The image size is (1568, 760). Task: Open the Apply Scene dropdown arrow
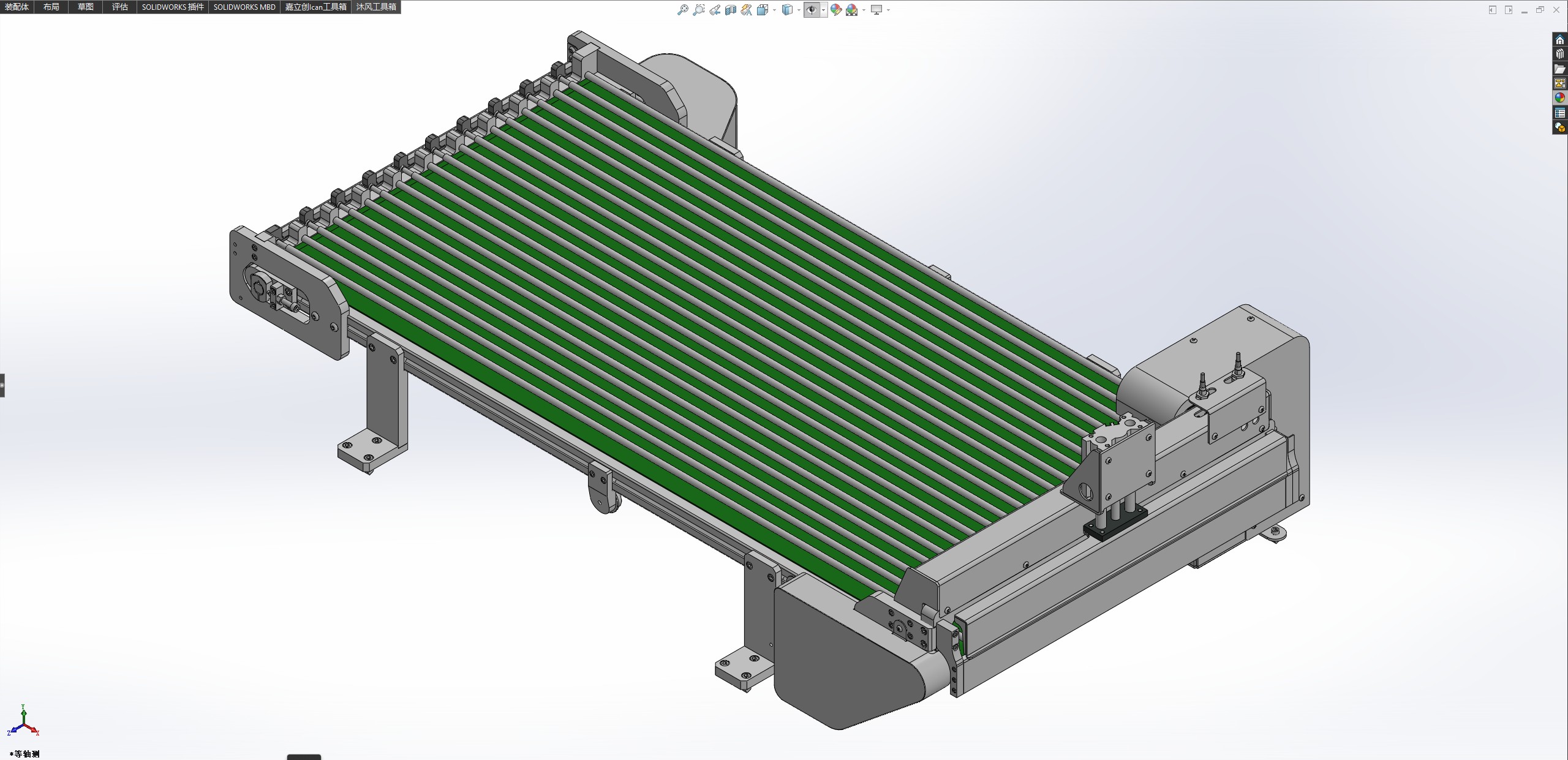pos(864,10)
